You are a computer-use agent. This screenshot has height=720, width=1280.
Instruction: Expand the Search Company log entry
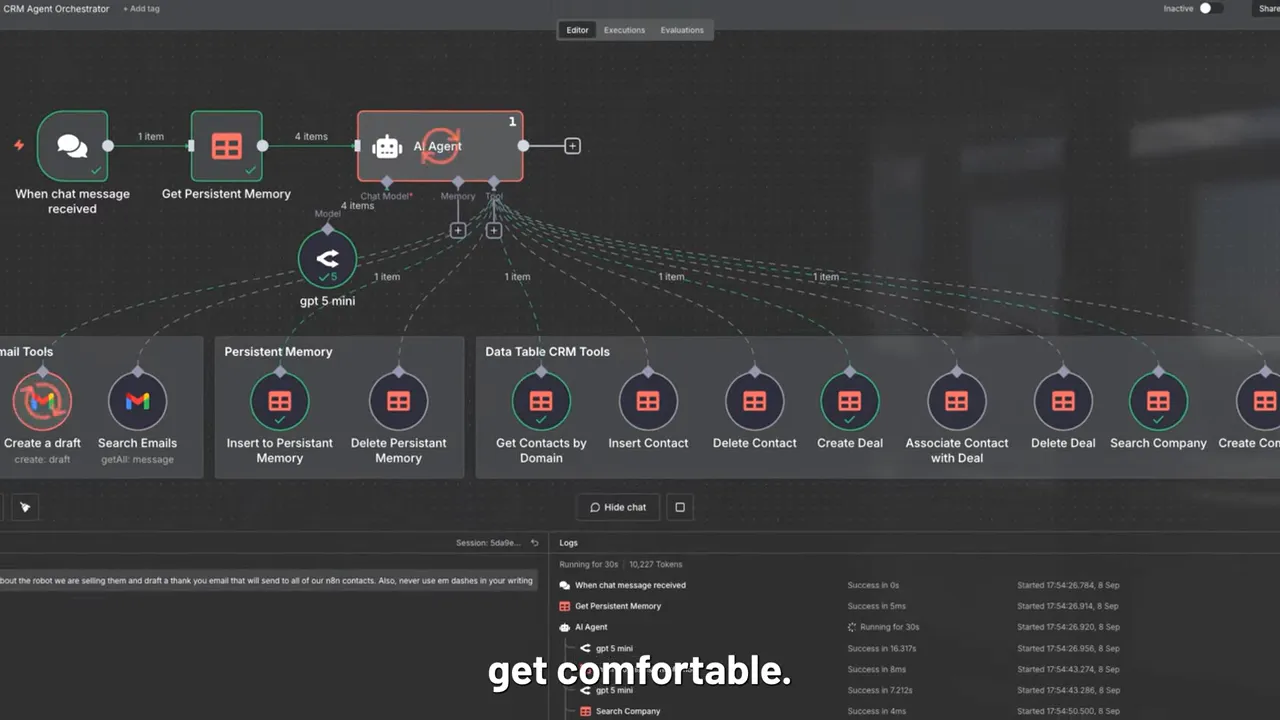pyautogui.click(x=627, y=711)
